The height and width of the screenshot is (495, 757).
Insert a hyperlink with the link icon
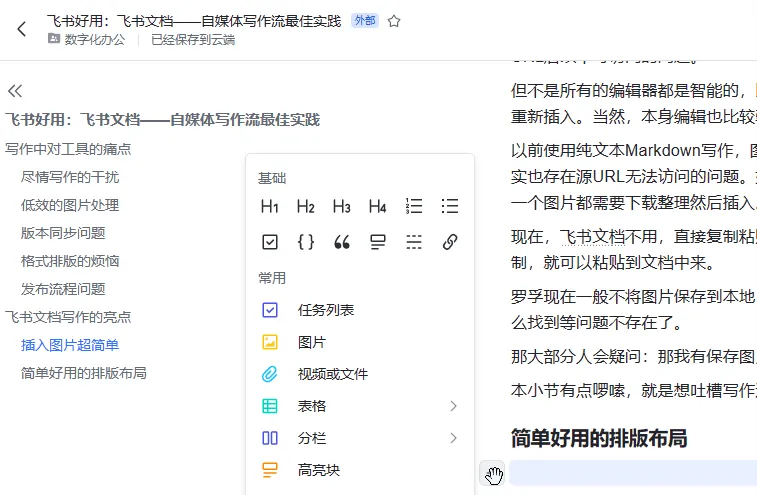(x=449, y=241)
